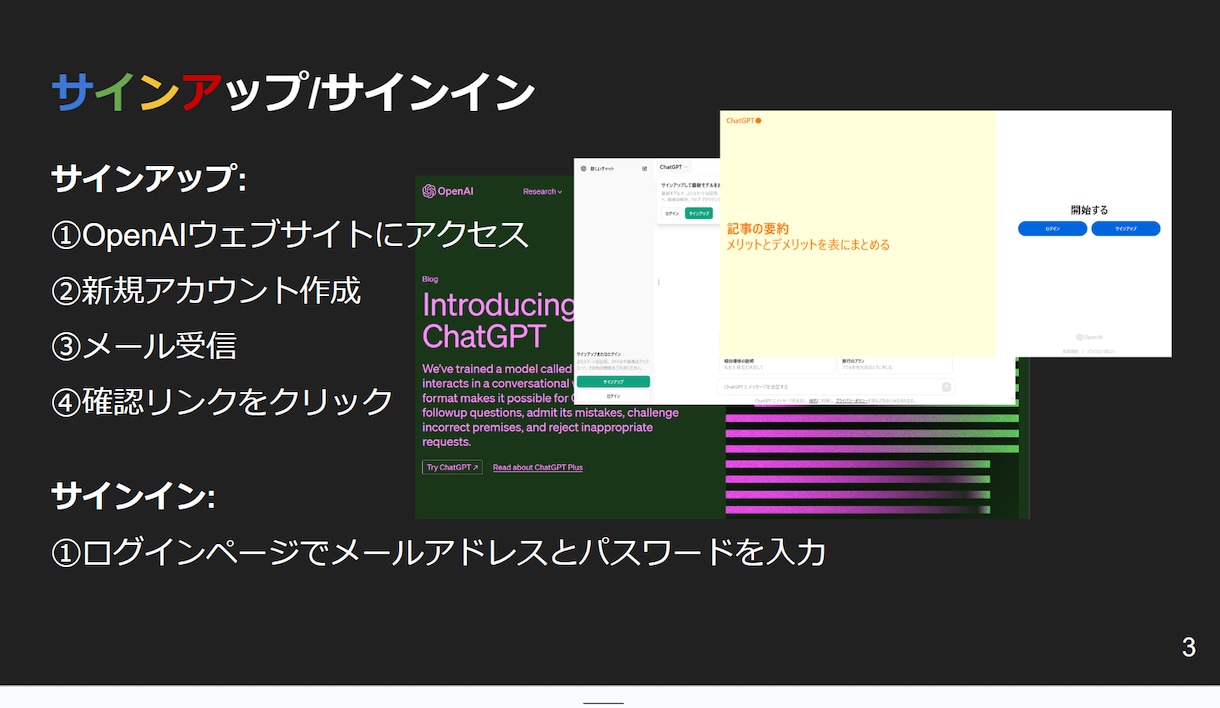Hit the send arrow in the ChatGPT message box

946,387
